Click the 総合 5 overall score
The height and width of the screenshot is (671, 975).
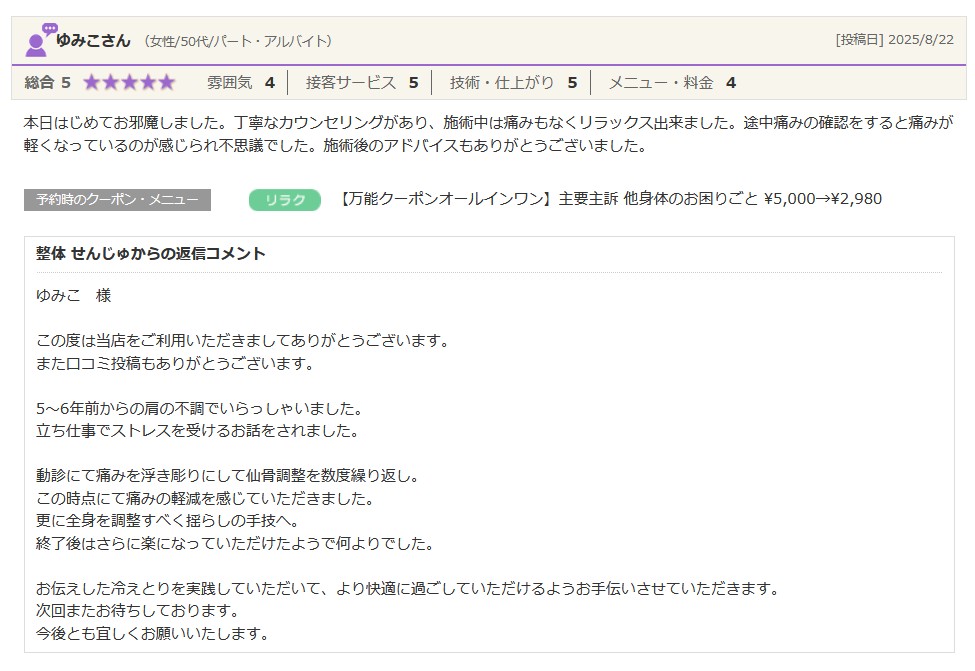[47, 83]
